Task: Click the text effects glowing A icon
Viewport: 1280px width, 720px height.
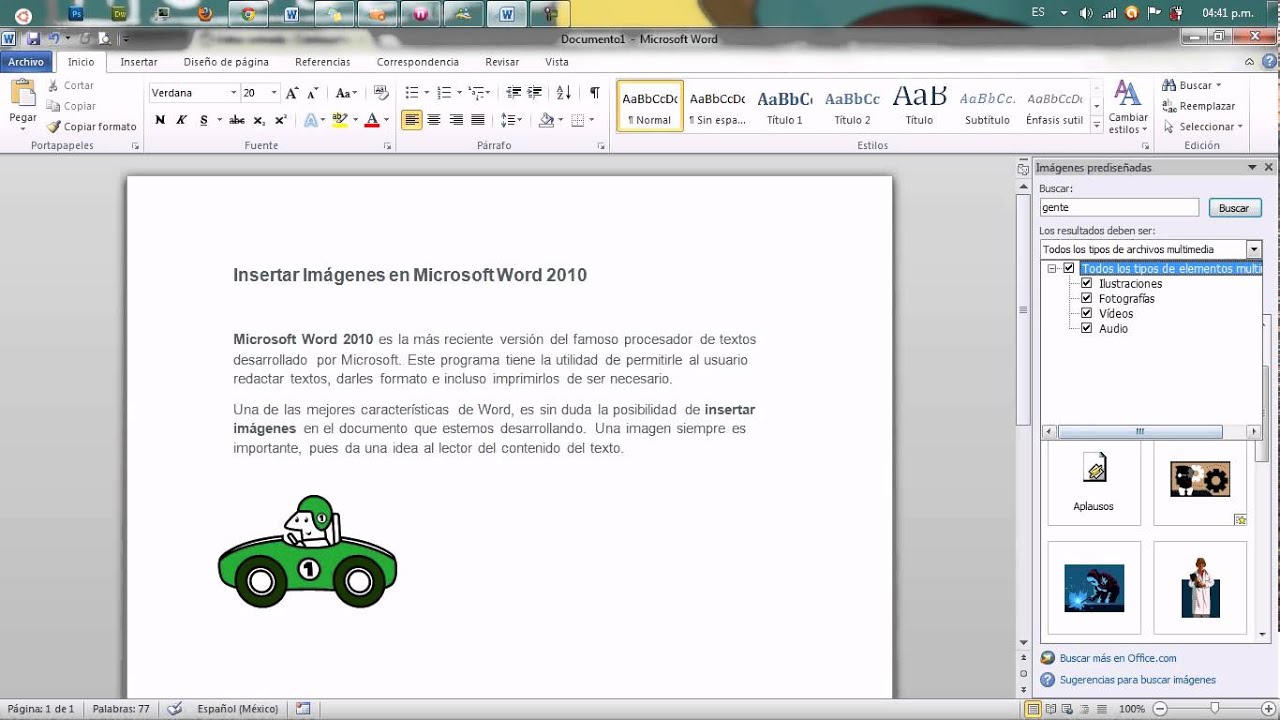Action: [310, 120]
